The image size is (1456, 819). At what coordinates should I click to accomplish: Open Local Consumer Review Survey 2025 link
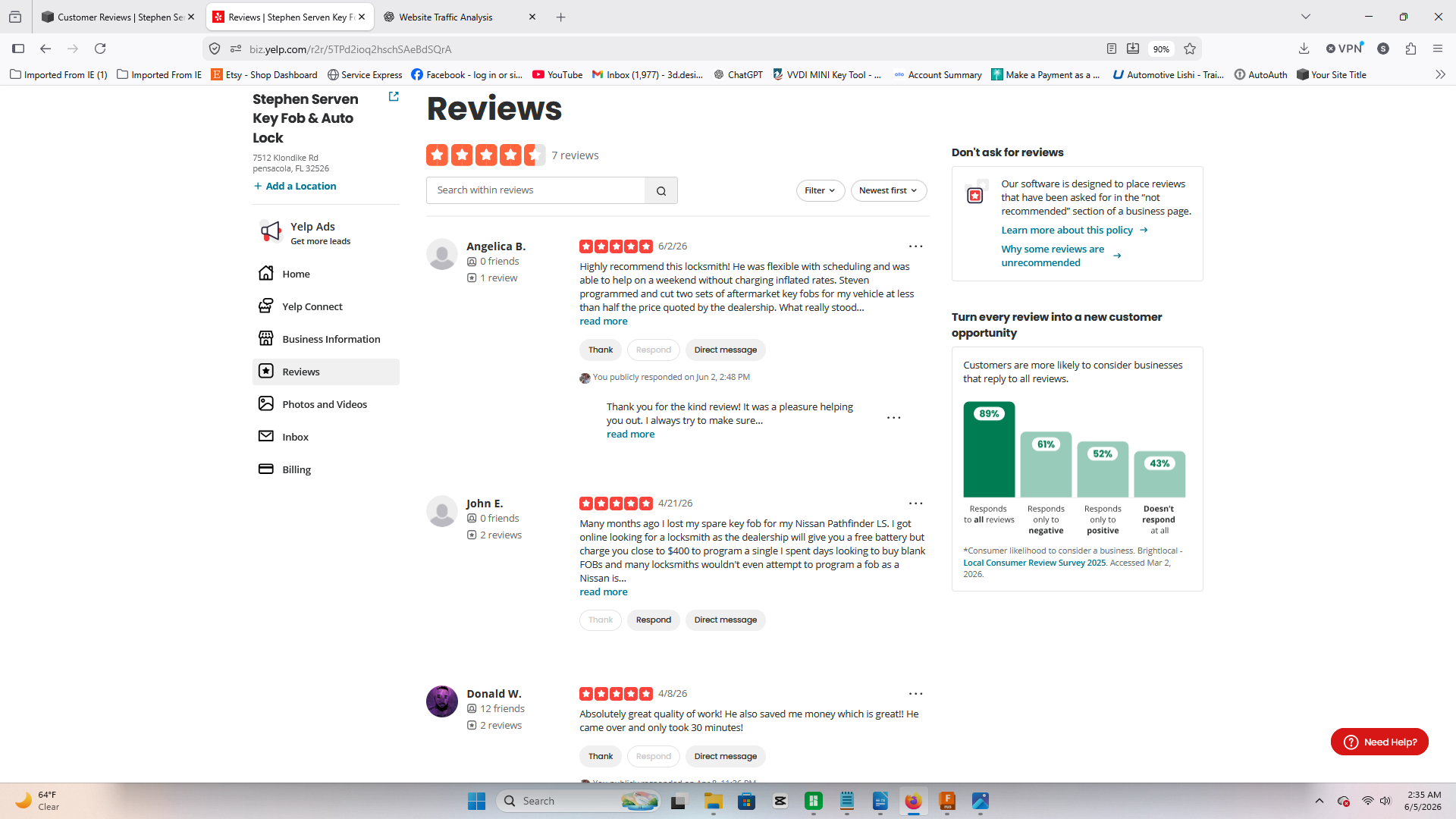coord(1034,563)
